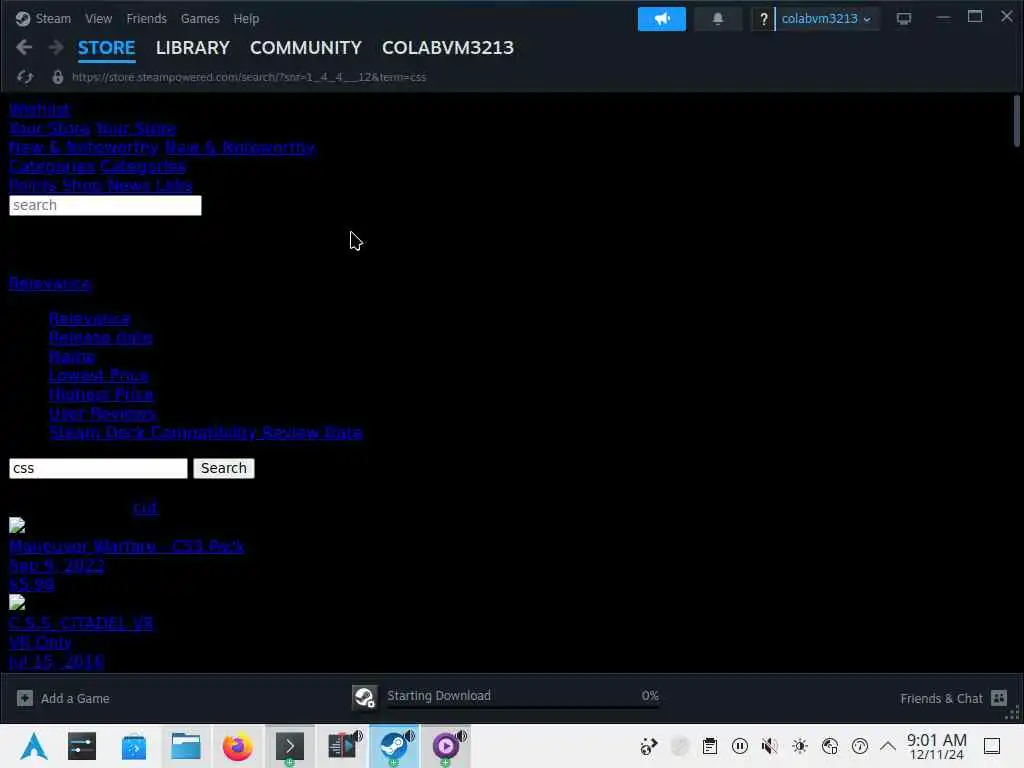This screenshot has height=768, width=1024.
Task: Open the question mark help icon
Action: click(763, 19)
